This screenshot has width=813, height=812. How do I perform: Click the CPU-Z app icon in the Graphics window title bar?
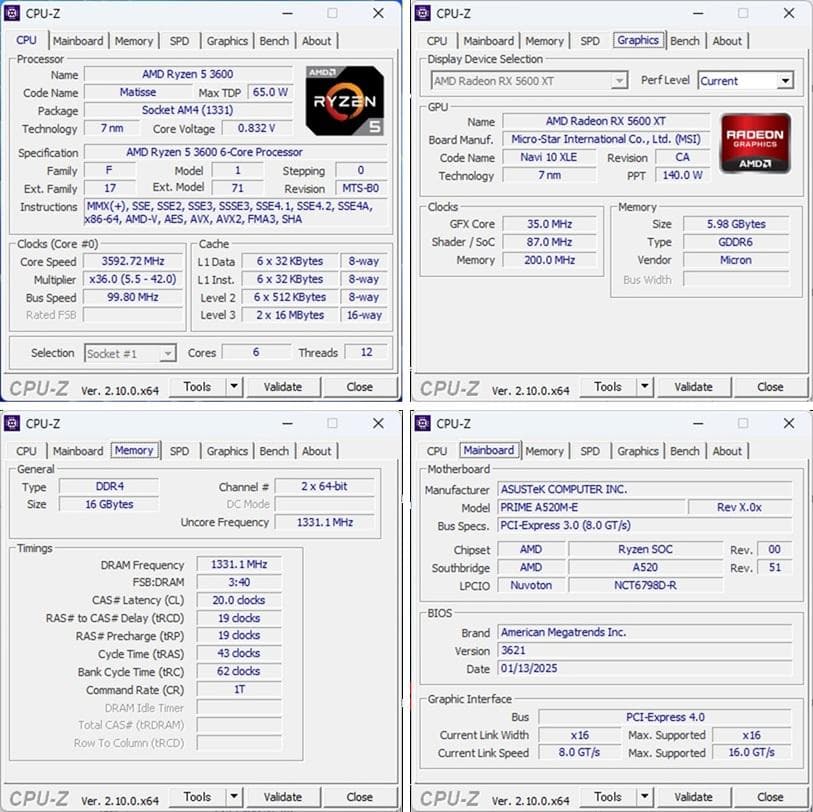pyautogui.click(x=423, y=13)
